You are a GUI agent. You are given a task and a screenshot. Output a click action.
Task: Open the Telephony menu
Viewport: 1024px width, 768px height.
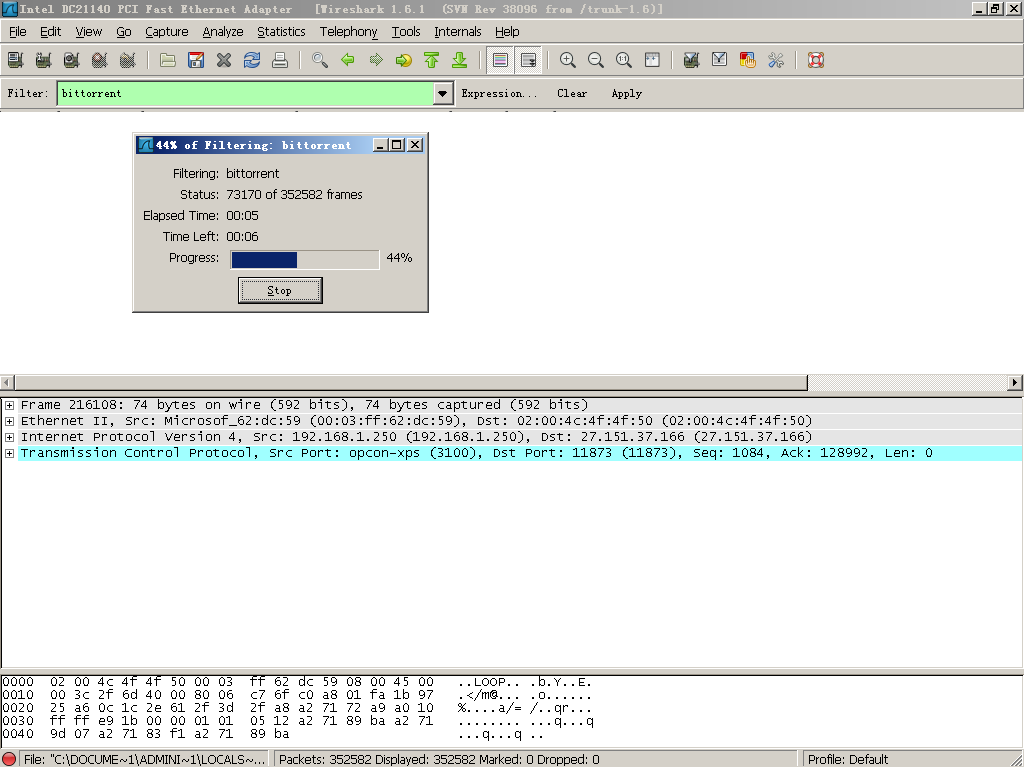tap(349, 31)
